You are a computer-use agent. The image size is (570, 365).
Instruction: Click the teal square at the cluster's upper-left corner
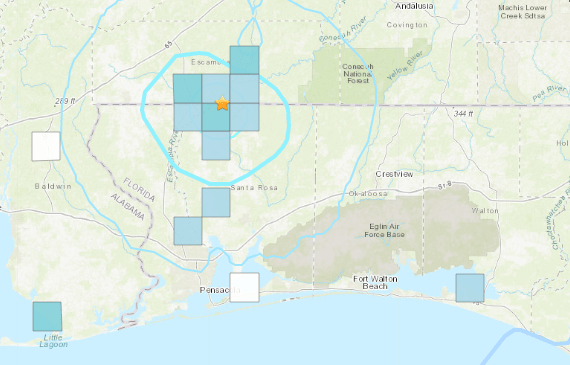tap(188, 89)
